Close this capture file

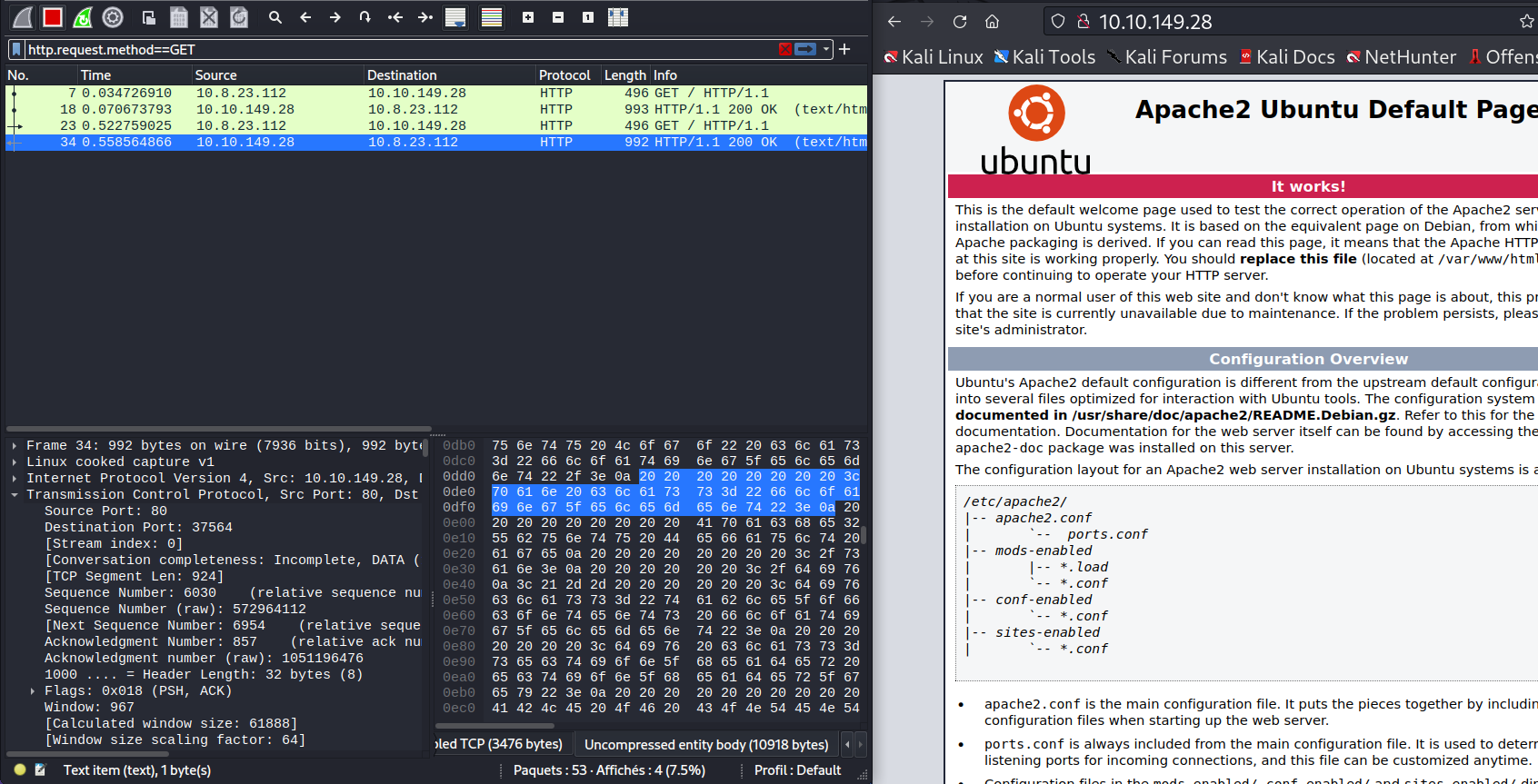(x=209, y=17)
